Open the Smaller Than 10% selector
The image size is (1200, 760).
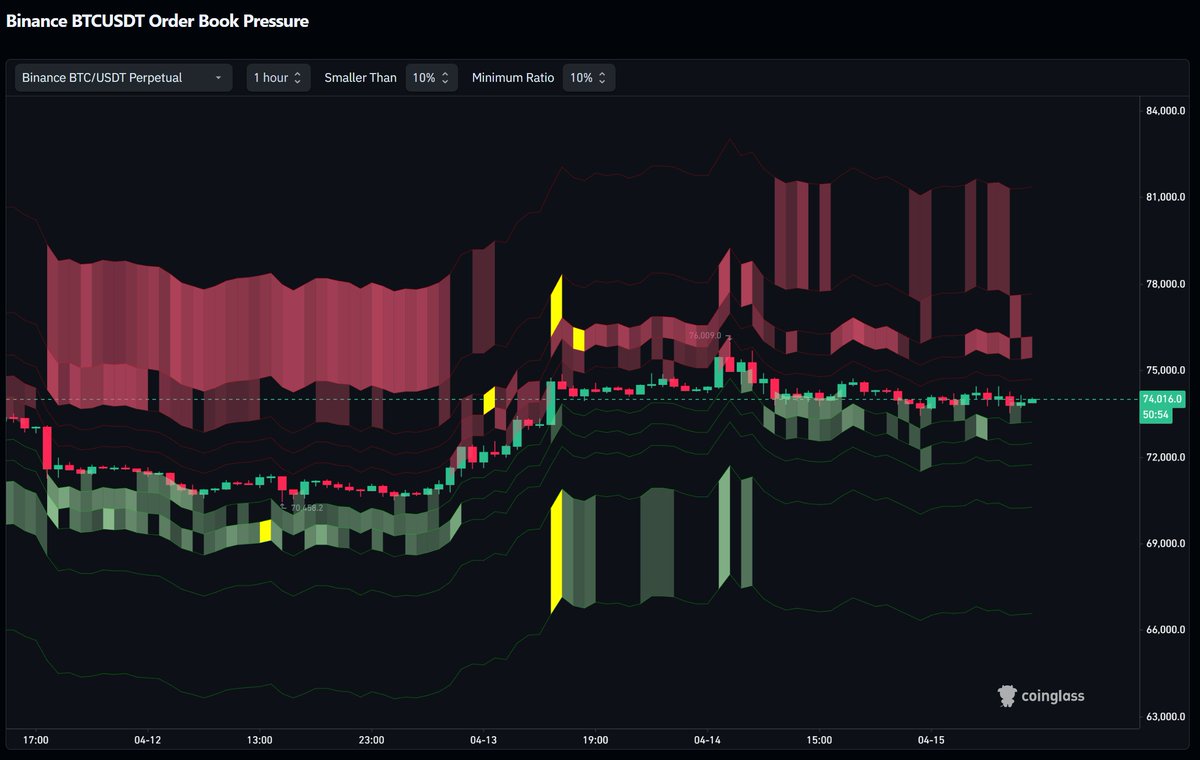tap(432, 77)
